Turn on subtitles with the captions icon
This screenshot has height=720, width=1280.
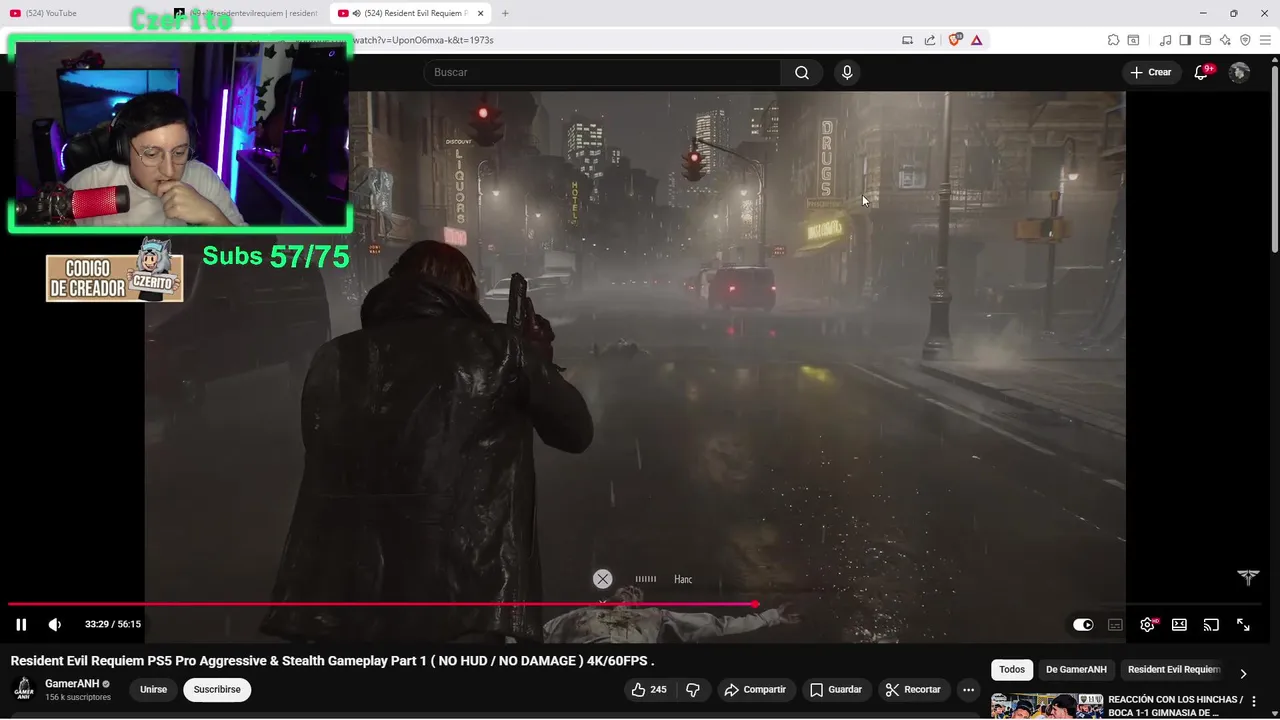[1115, 624]
